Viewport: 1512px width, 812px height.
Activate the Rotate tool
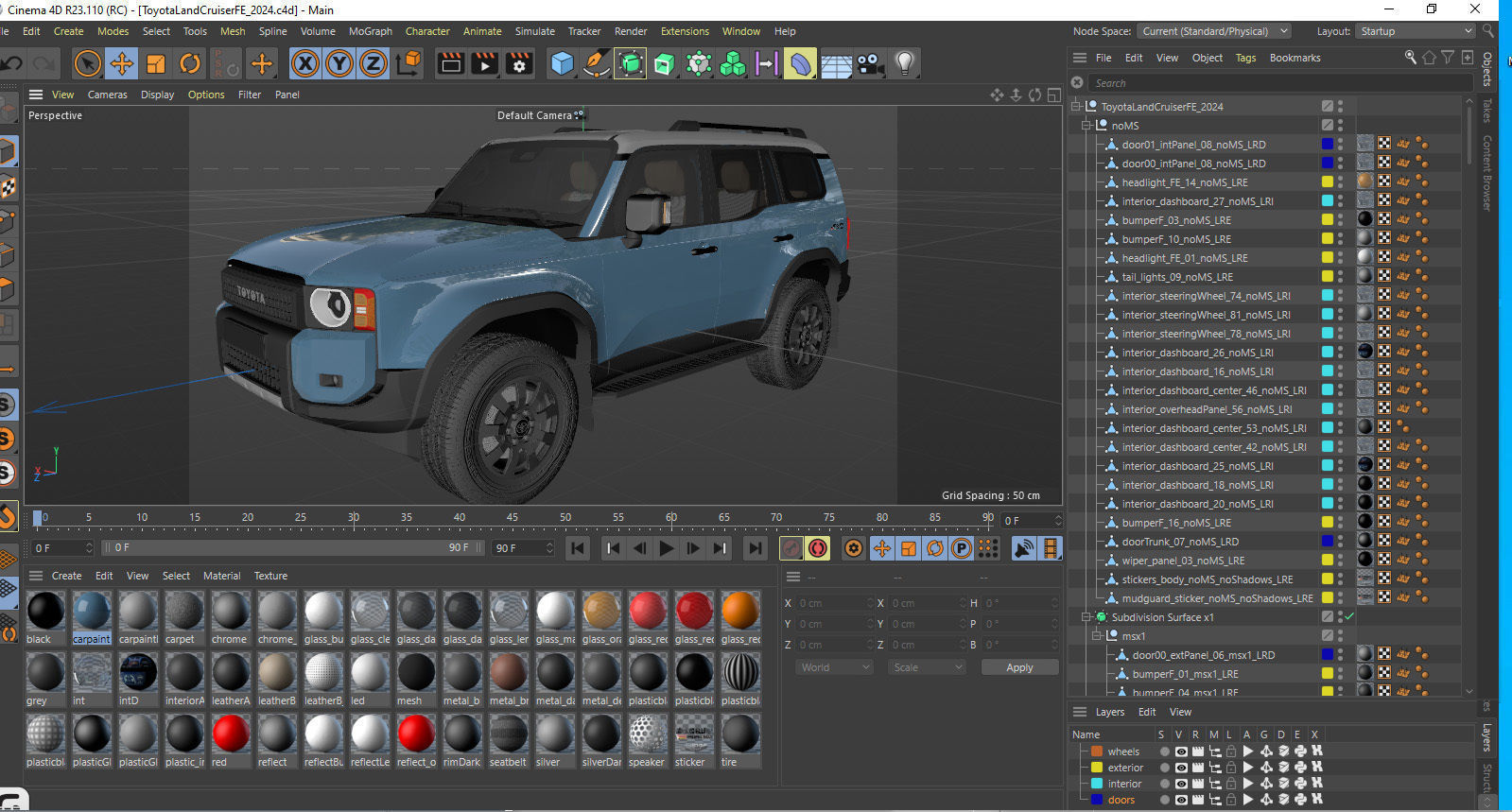point(190,63)
